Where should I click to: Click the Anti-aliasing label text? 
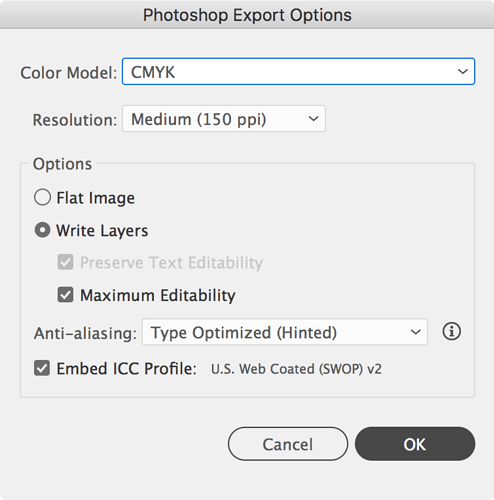pyautogui.click(x=85, y=333)
